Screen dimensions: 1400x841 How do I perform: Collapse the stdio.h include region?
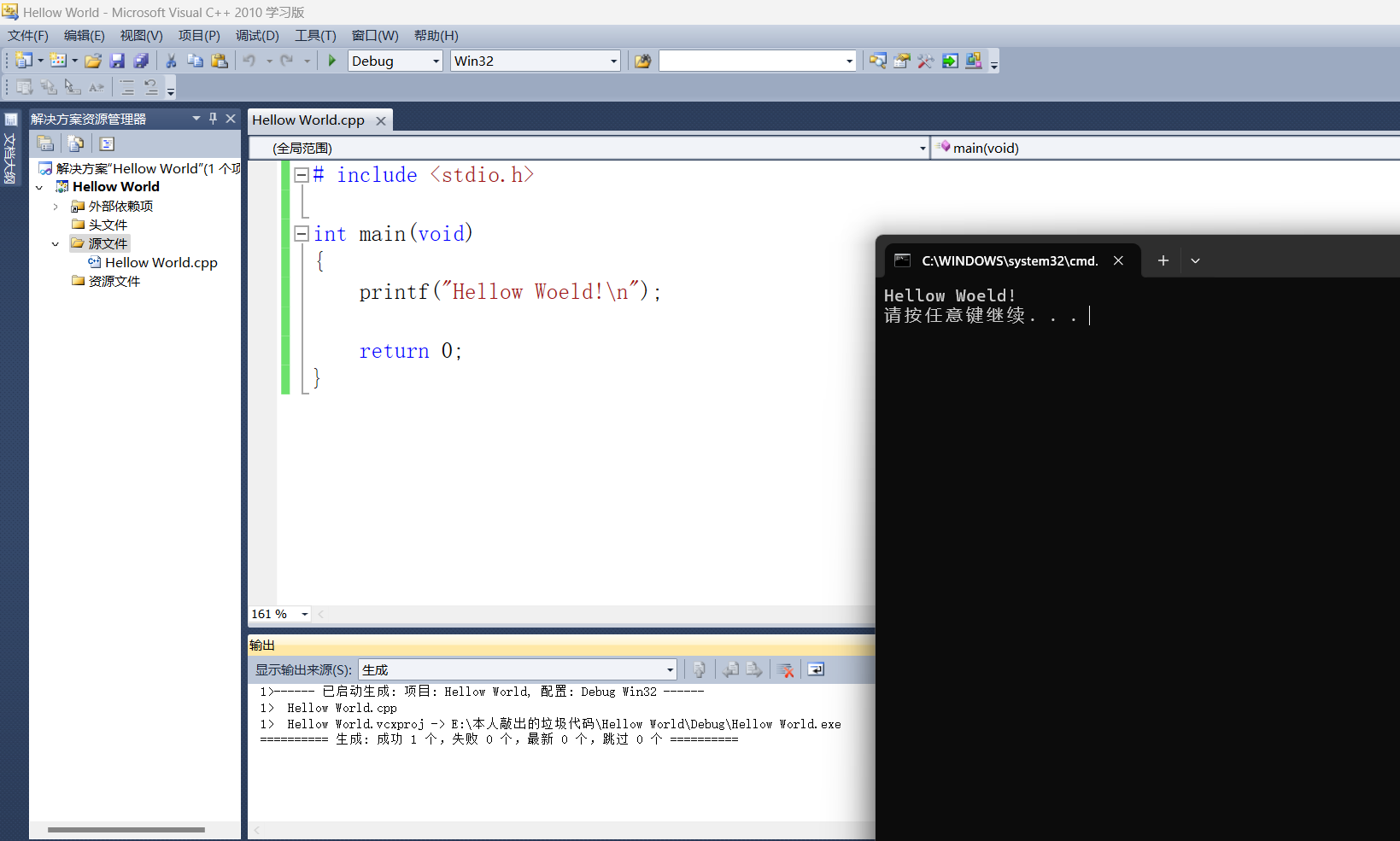[301, 174]
